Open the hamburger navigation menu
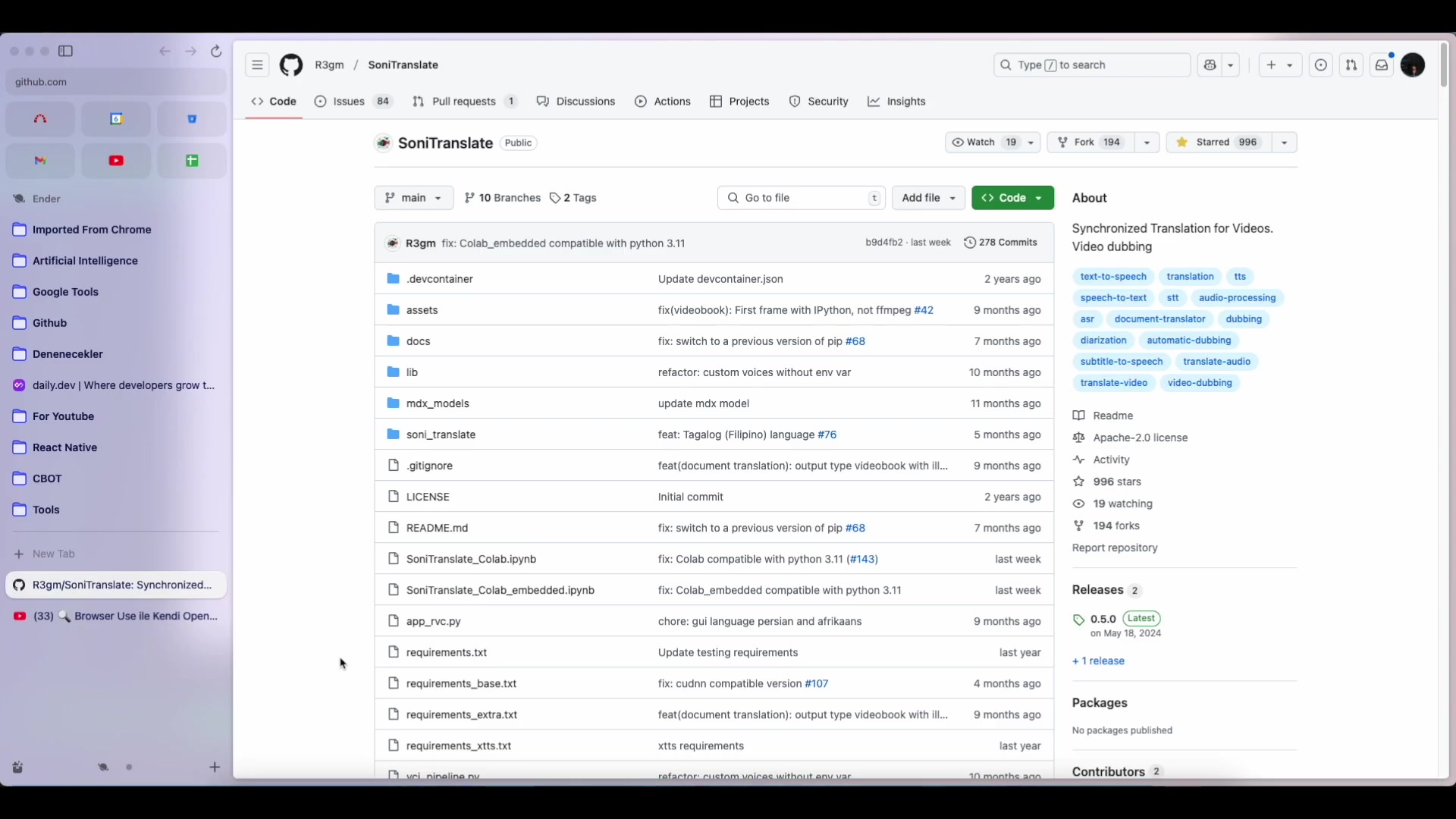This screenshot has width=1456, height=819. 257,65
